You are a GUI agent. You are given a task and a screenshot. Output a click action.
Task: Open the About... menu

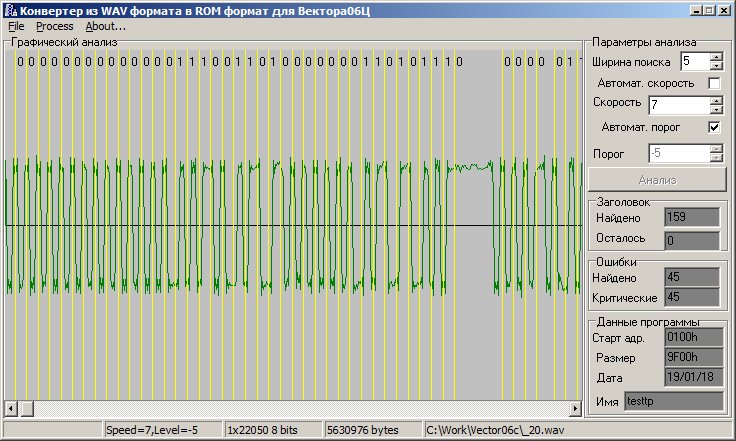pos(105,26)
